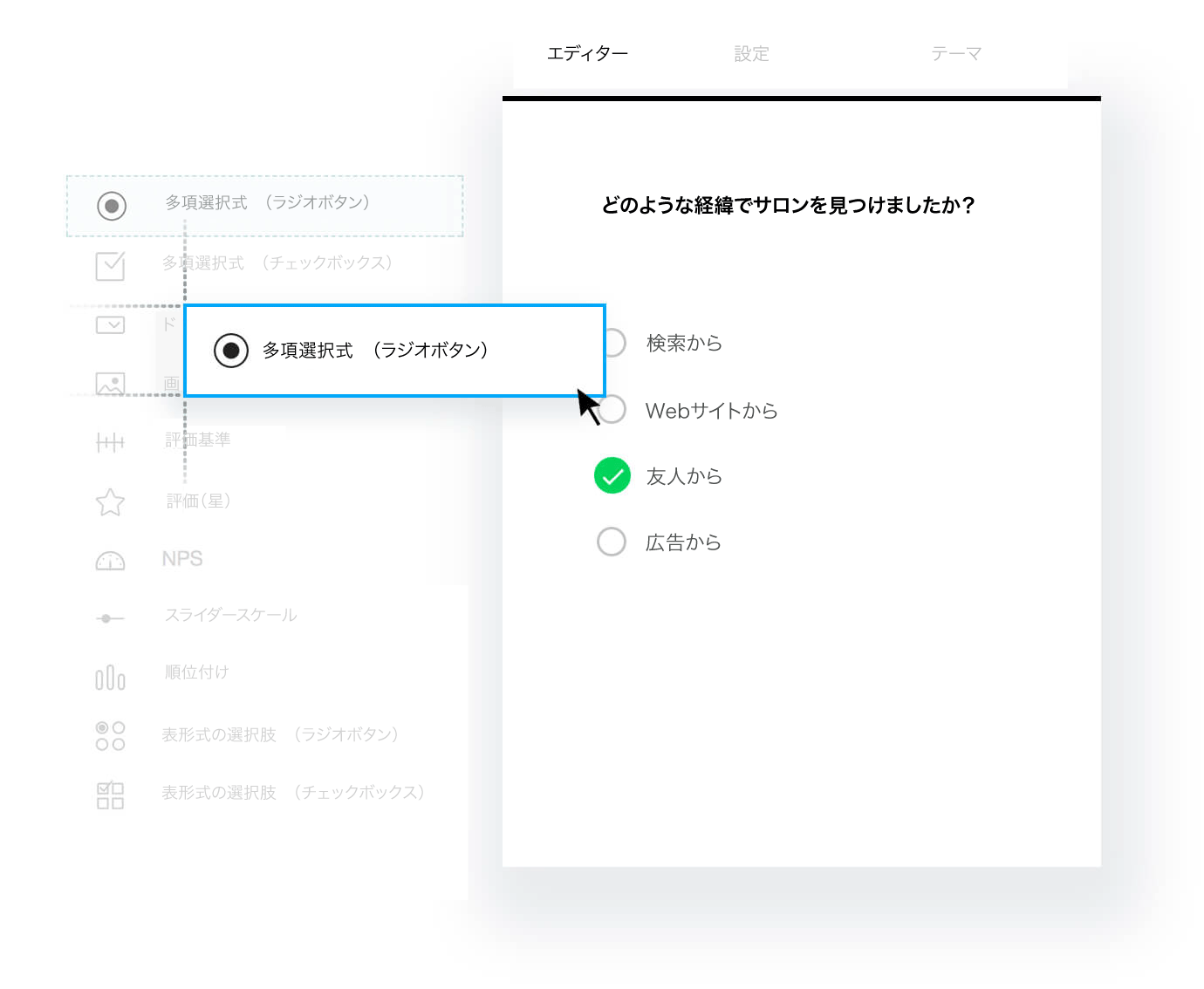
Task: Select the Webサイトから radio option
Action: pos(613,409)
